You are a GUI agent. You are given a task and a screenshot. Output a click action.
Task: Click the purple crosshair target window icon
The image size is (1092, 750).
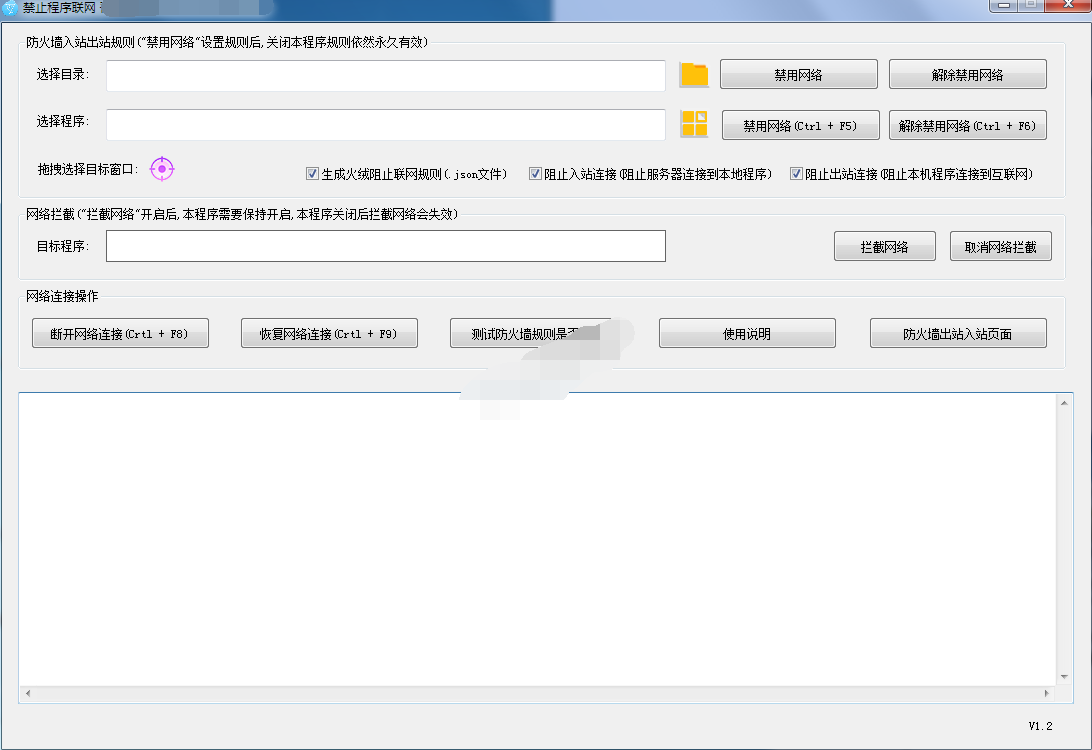point(162,169)
